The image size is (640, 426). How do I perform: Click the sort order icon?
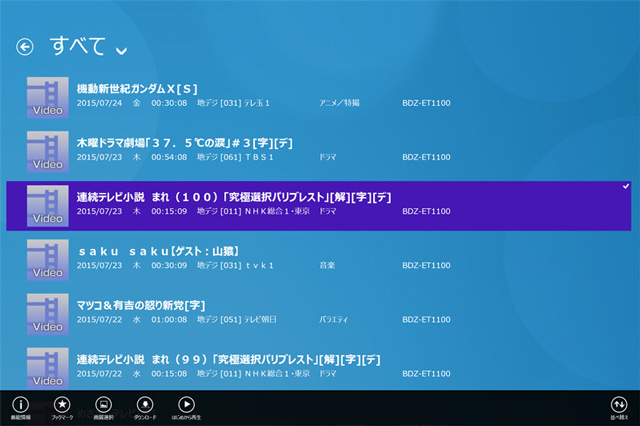618,404
